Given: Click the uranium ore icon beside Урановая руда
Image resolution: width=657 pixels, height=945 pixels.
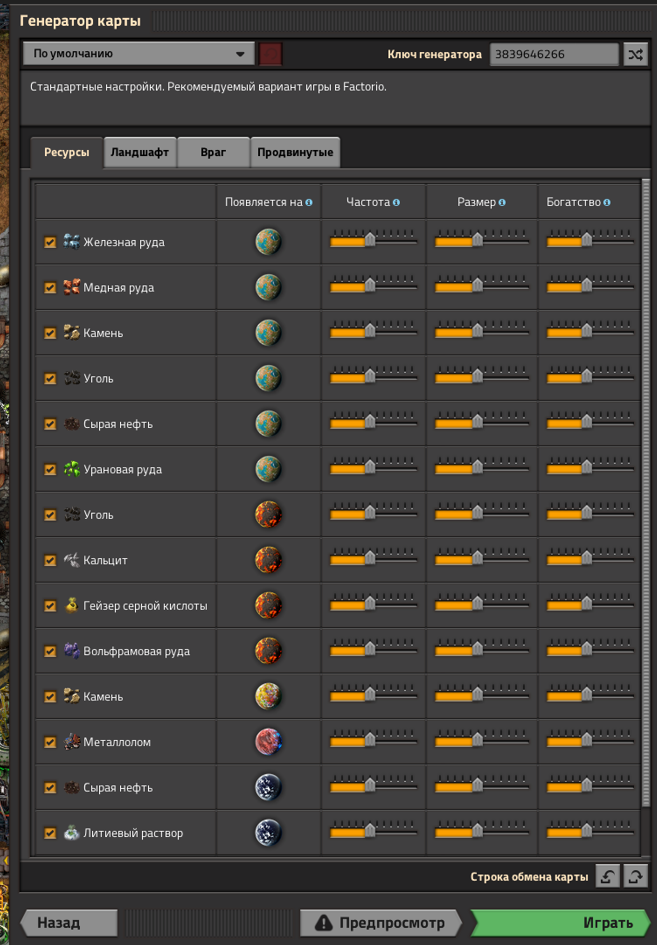Looking at the screenshot, I should tap(72, 469).
